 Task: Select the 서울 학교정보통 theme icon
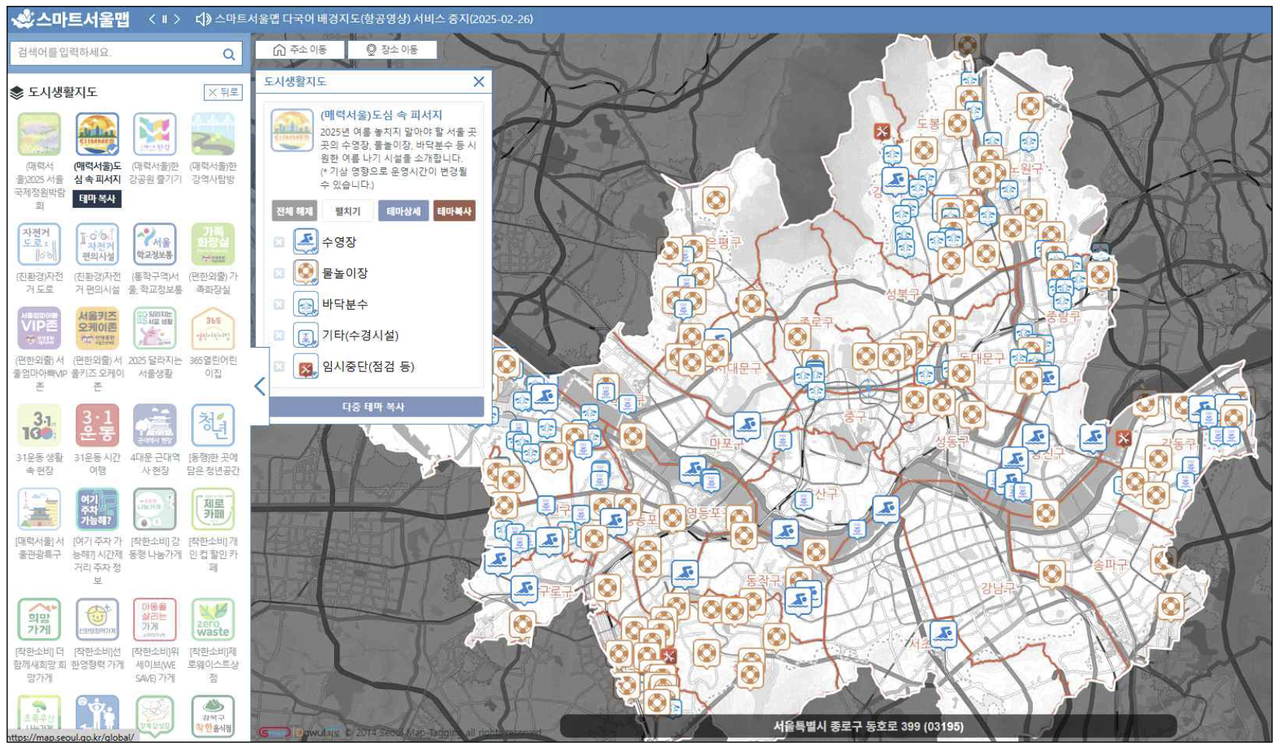point(155,244)
